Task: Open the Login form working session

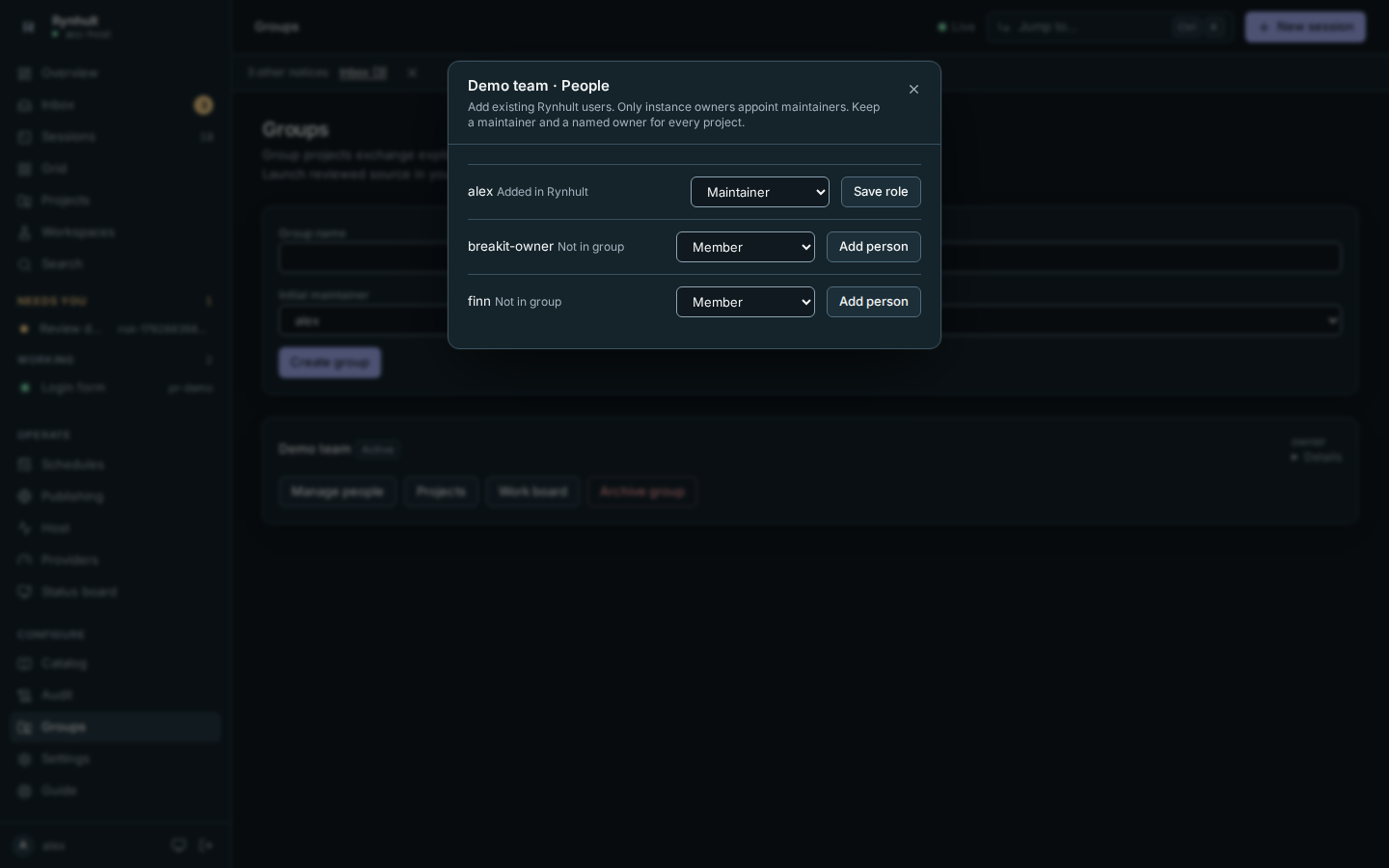Action: click(x=116, y=388)
